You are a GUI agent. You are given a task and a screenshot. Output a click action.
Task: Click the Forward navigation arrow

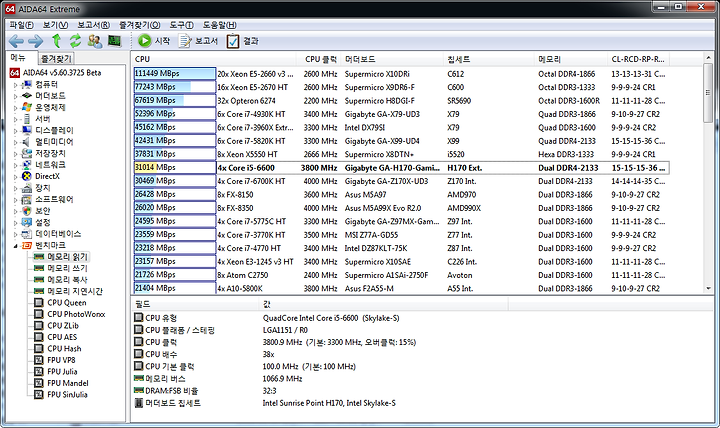pos(35,41)
